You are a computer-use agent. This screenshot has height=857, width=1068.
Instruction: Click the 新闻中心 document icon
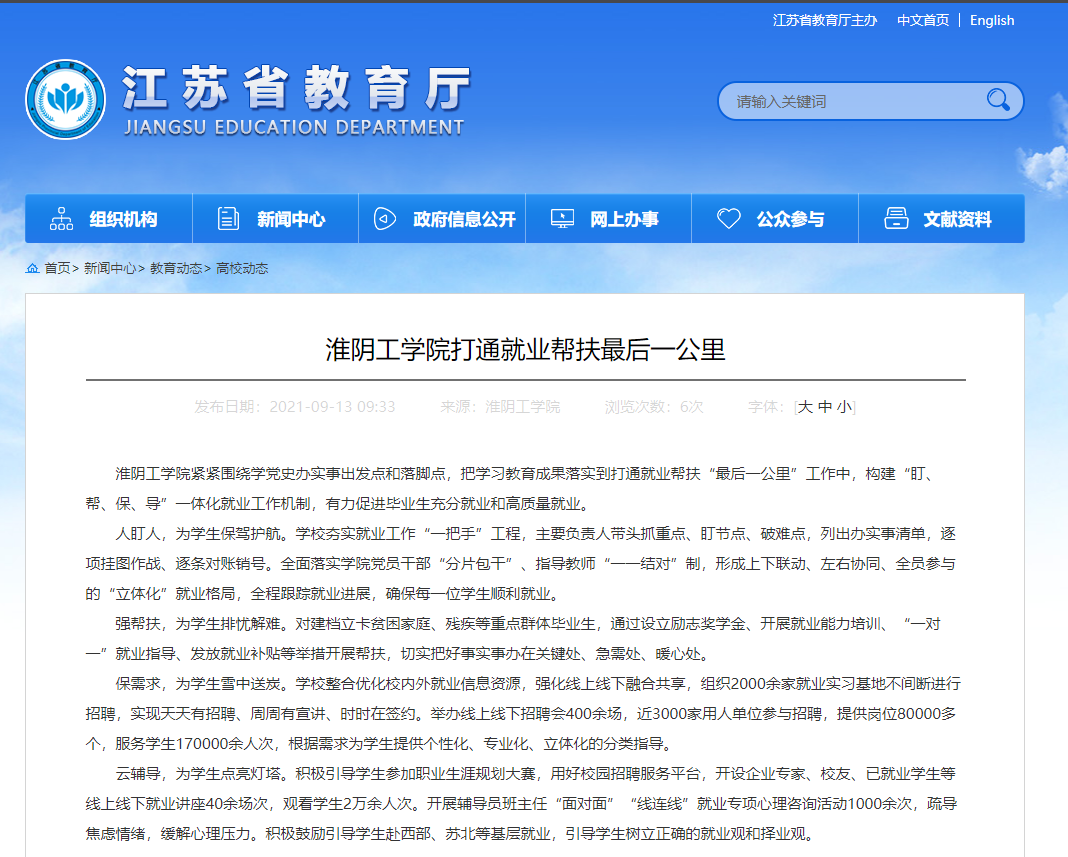pyautogui.click(x=229, y=219)
